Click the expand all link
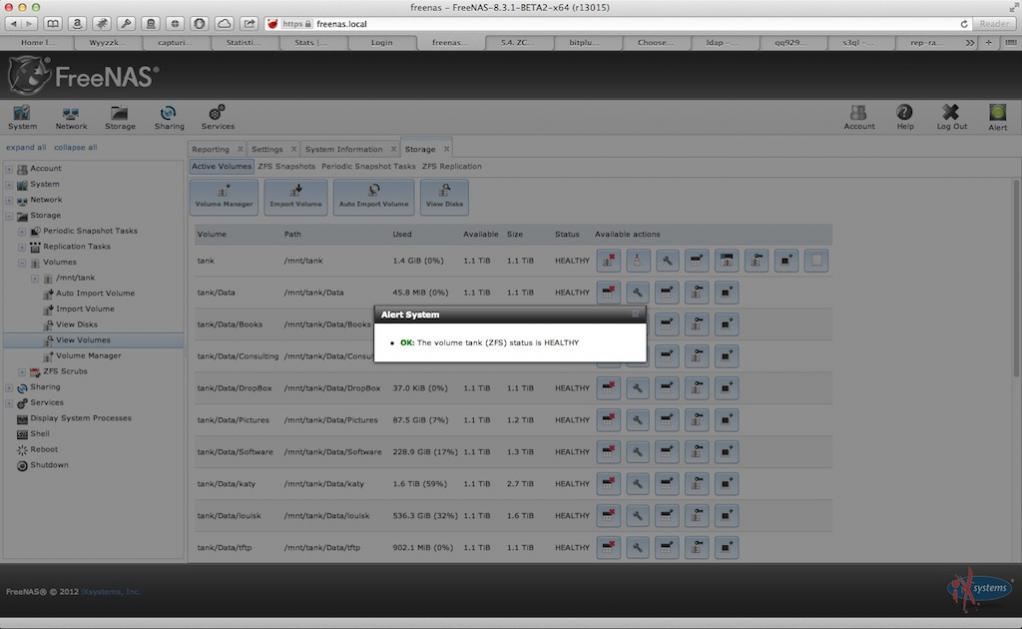The height and width of the screenshot is (629, 1022). [x=26, y=147]
